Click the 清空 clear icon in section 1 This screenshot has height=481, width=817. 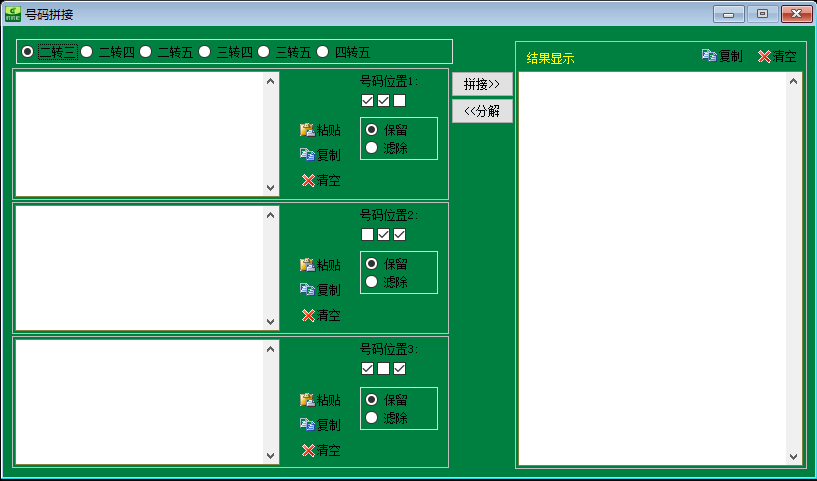coord(308,180)
